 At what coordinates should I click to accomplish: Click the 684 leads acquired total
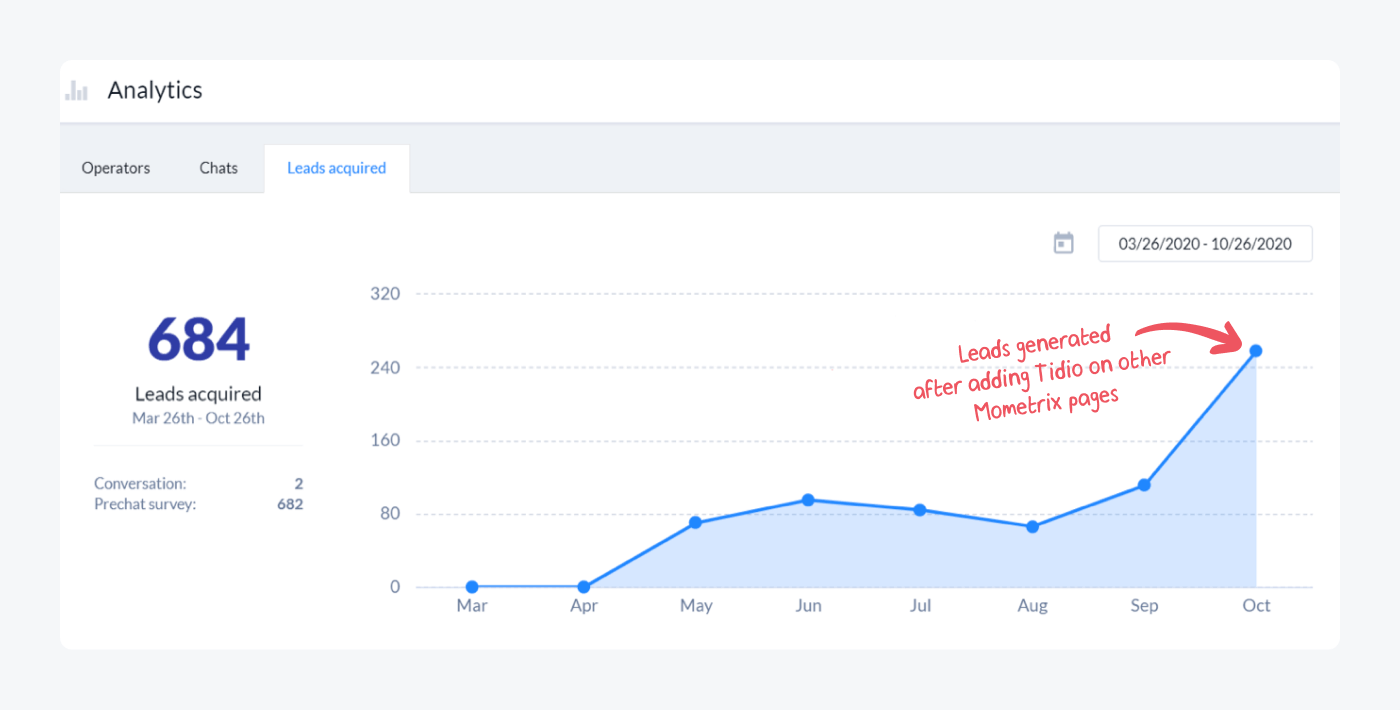point(198,340)
